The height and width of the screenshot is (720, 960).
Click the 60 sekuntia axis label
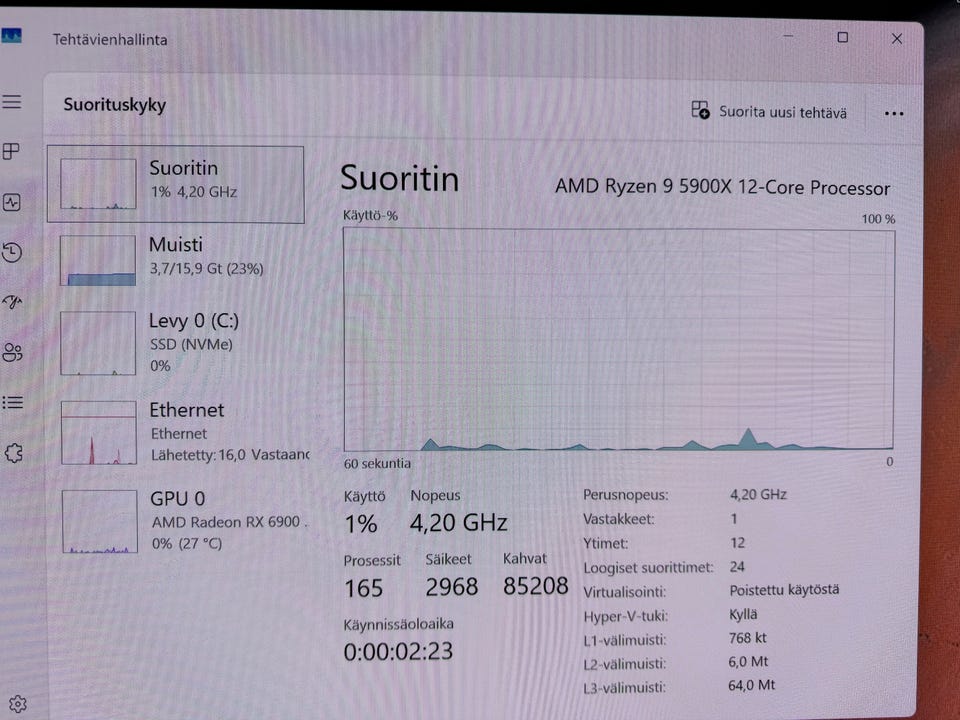(x=377, y=463)
